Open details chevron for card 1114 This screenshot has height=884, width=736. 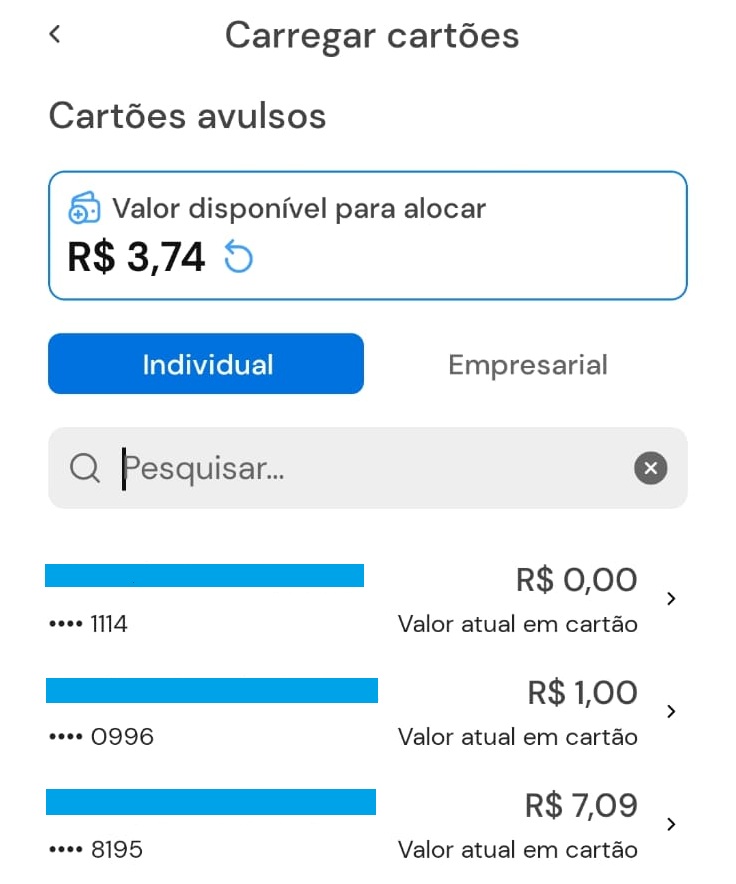[x=671, y=599]
